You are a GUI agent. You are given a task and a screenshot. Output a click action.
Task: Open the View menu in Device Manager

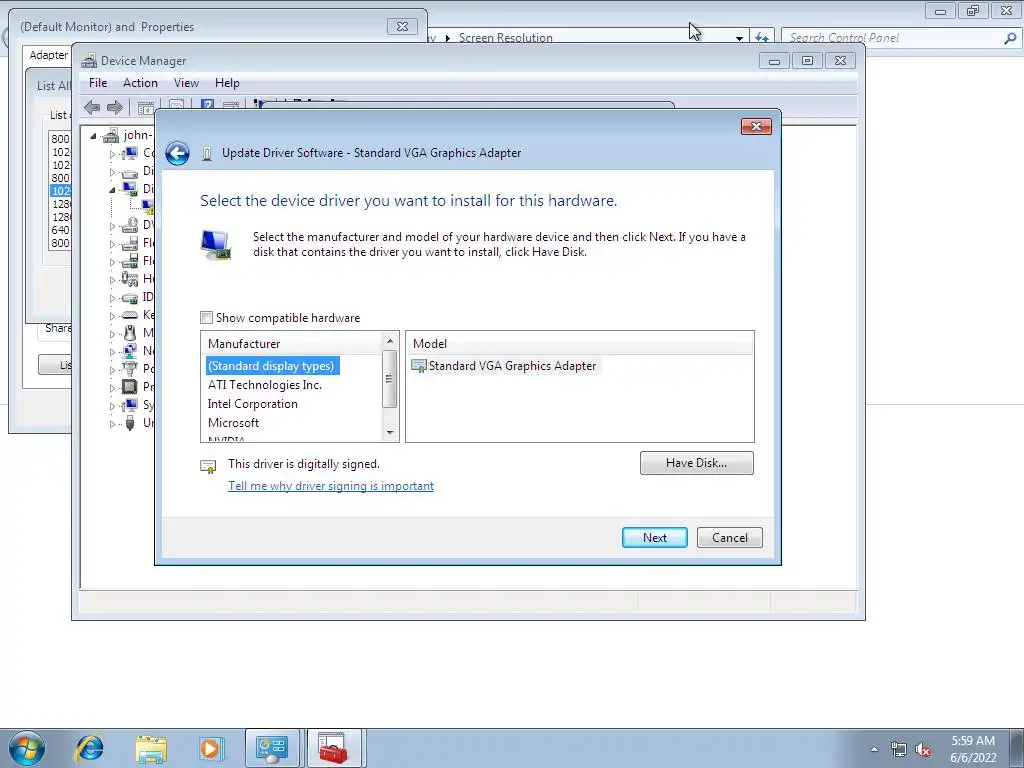pyautogui.click(x=186, y=83)
